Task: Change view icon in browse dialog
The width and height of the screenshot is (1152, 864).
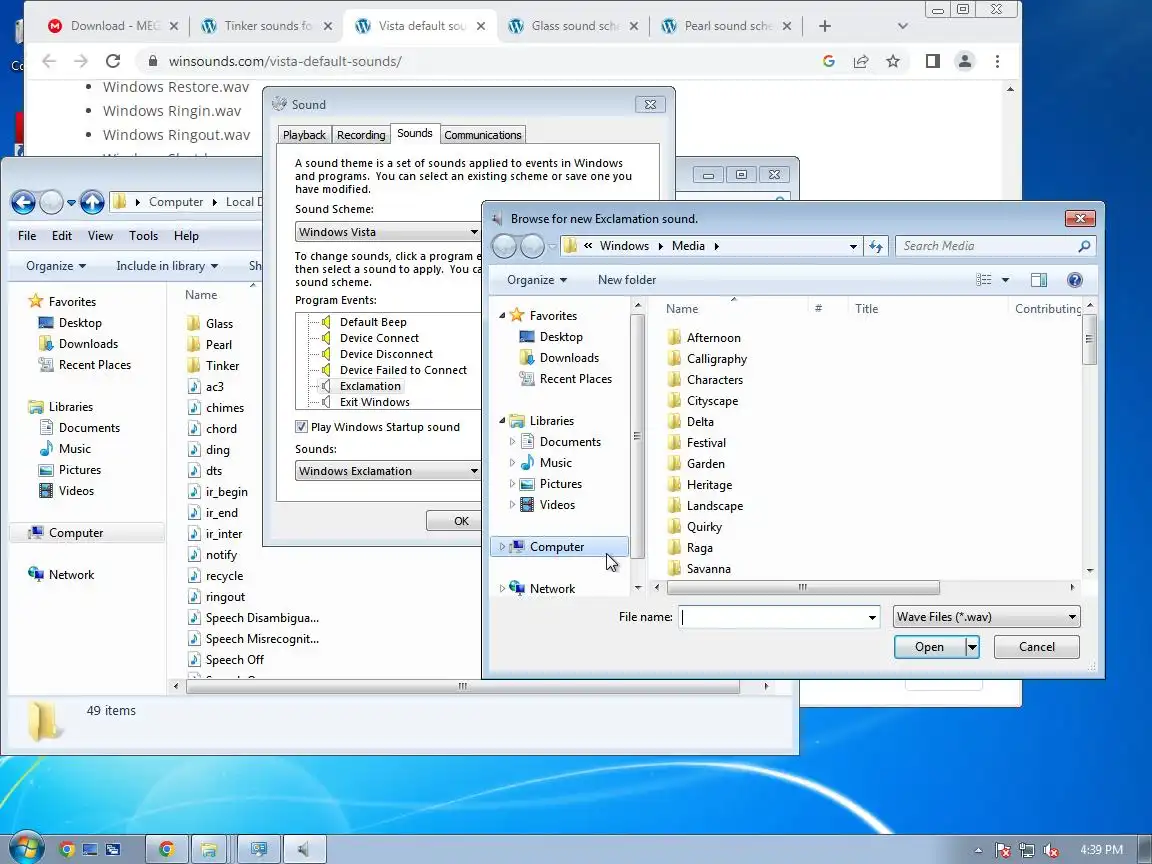Action: click(x=984, y=280)
